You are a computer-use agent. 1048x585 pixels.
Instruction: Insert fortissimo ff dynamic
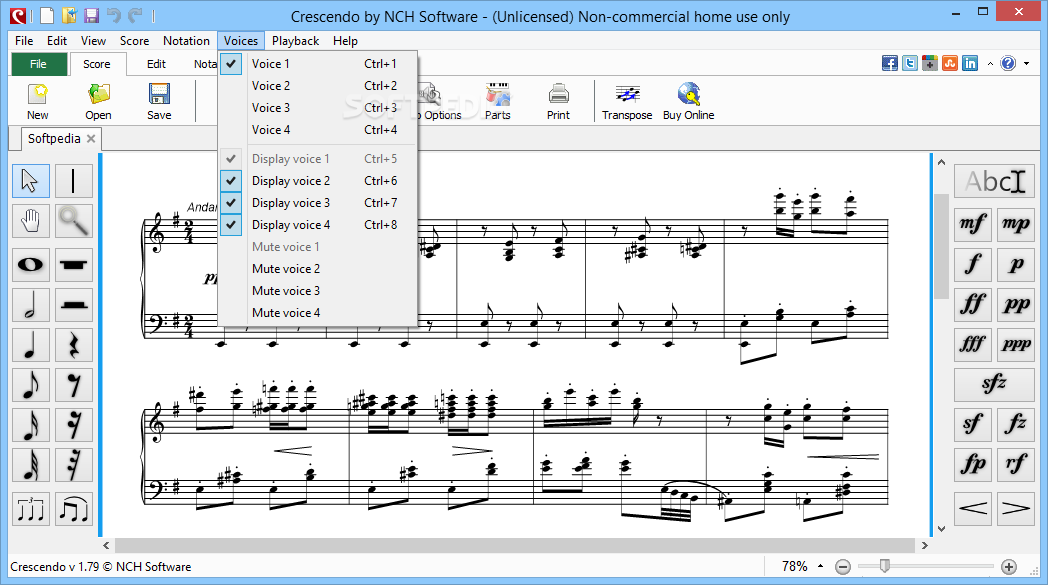[973, 304]
